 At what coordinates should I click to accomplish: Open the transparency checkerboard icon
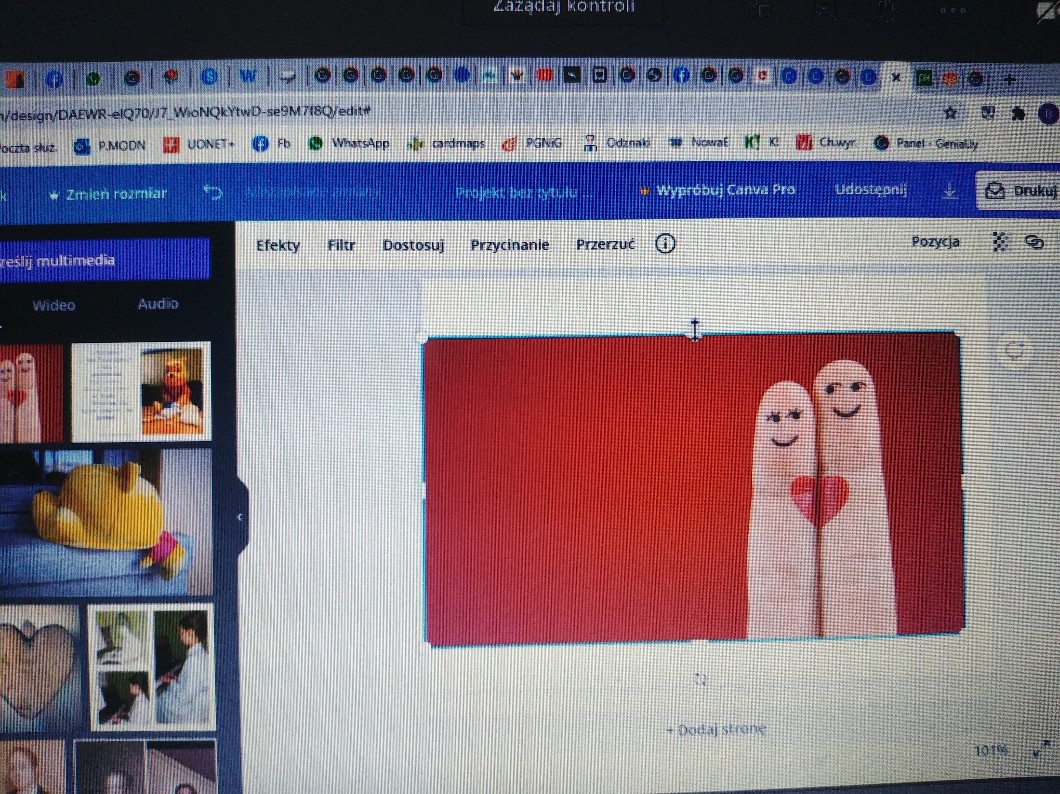point(998,242)
